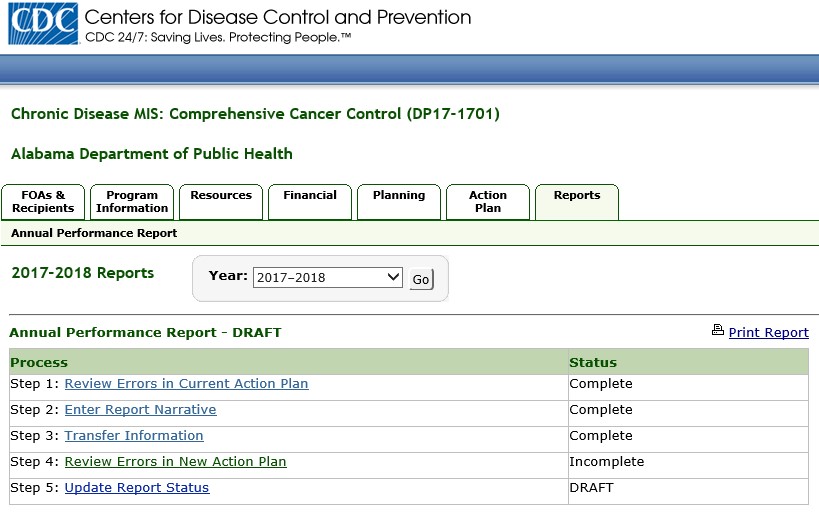Viewport: 819px width, 519px height.
Task: Click the printer icon beside Print Report
Action: (x=717, y=331)
